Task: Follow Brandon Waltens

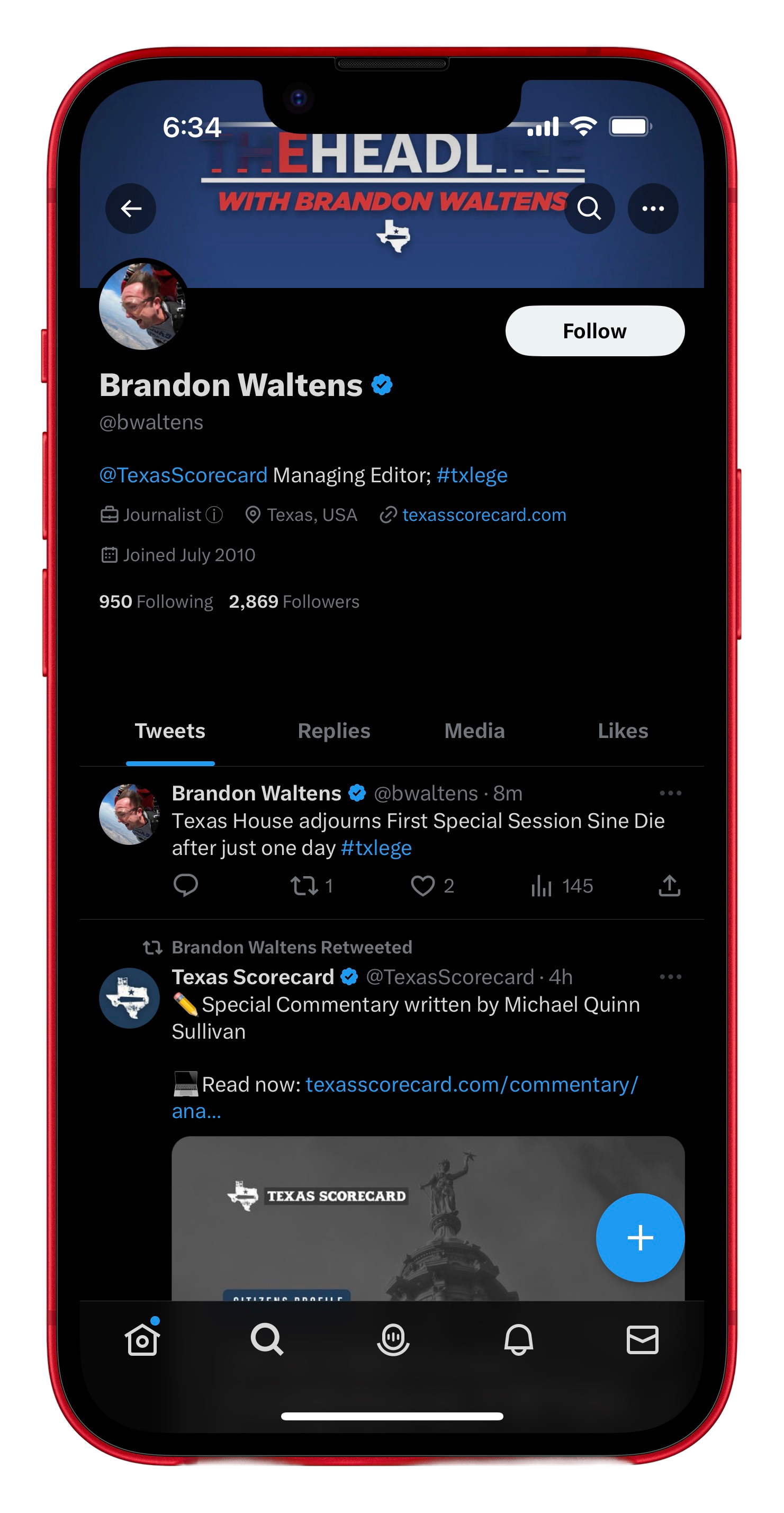Action: (x=594, y=331)
